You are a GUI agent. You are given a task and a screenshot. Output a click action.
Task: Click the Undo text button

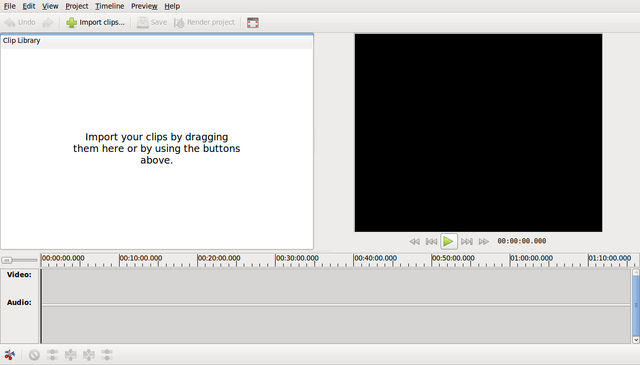(27, 22)
